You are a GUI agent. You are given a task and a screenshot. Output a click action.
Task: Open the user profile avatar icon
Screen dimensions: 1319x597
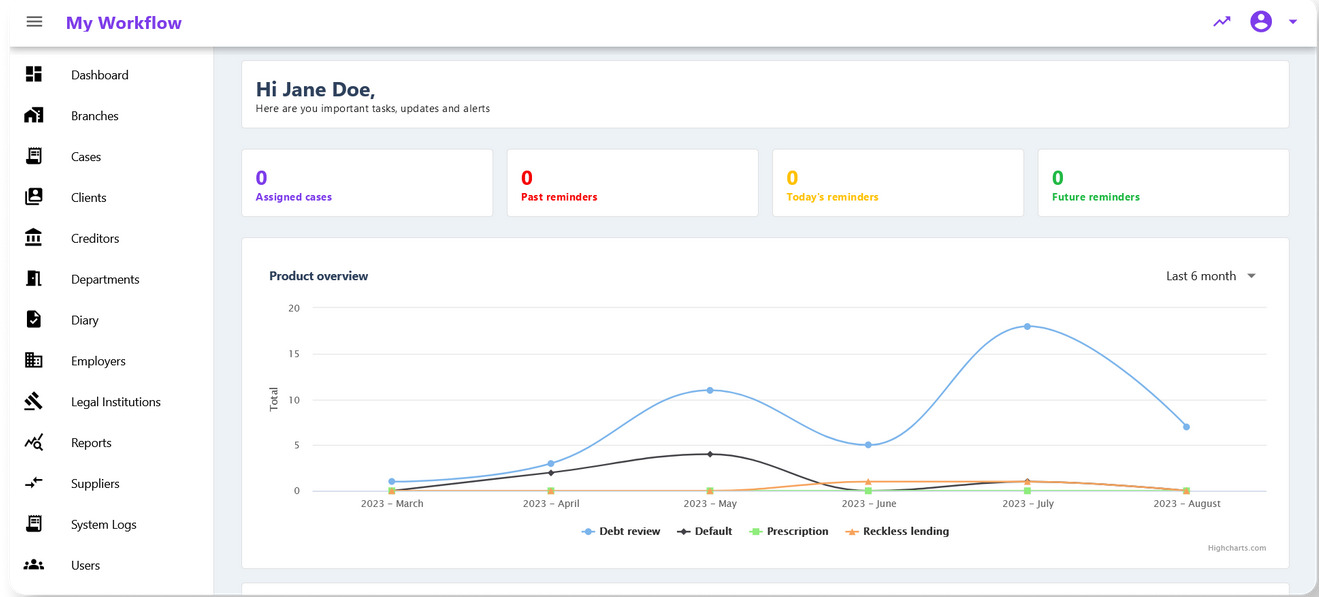(x=1260, y=22)
